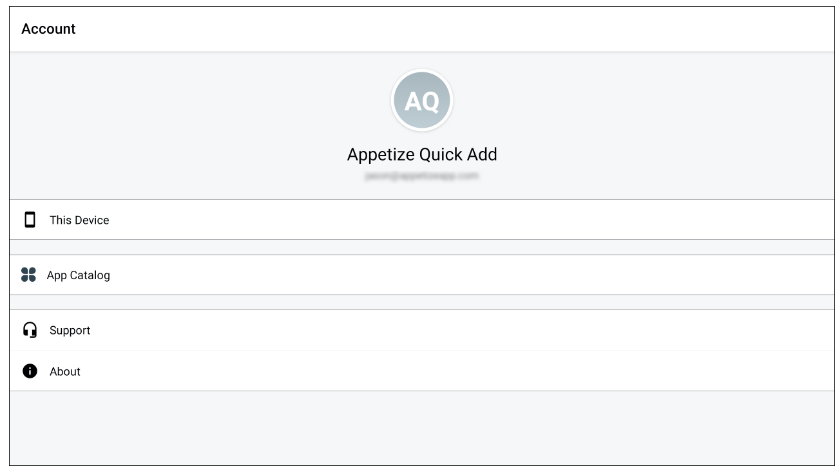Click the blurred email under the account name
The image size is (839, 473).
[421, 176]
